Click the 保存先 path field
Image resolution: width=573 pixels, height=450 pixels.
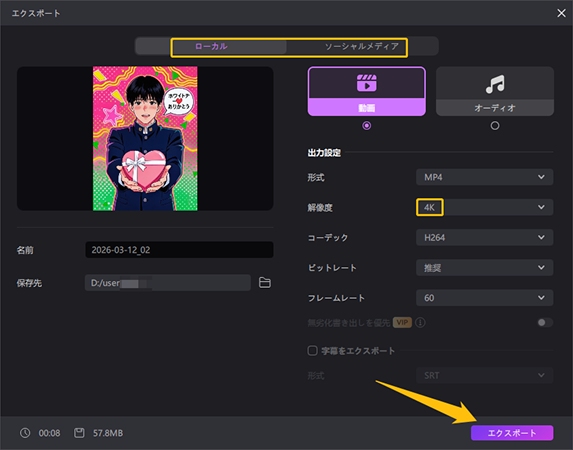(168, 283)
